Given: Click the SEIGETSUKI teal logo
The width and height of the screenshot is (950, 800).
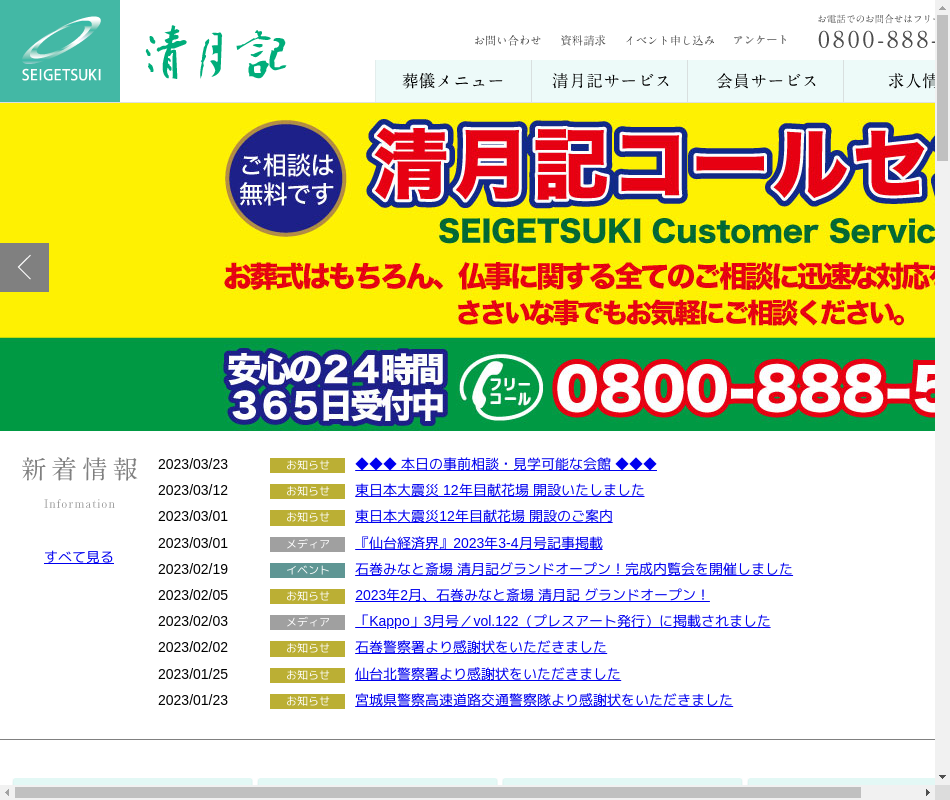Looking at the screenshot, I should [x=60, y=51].
